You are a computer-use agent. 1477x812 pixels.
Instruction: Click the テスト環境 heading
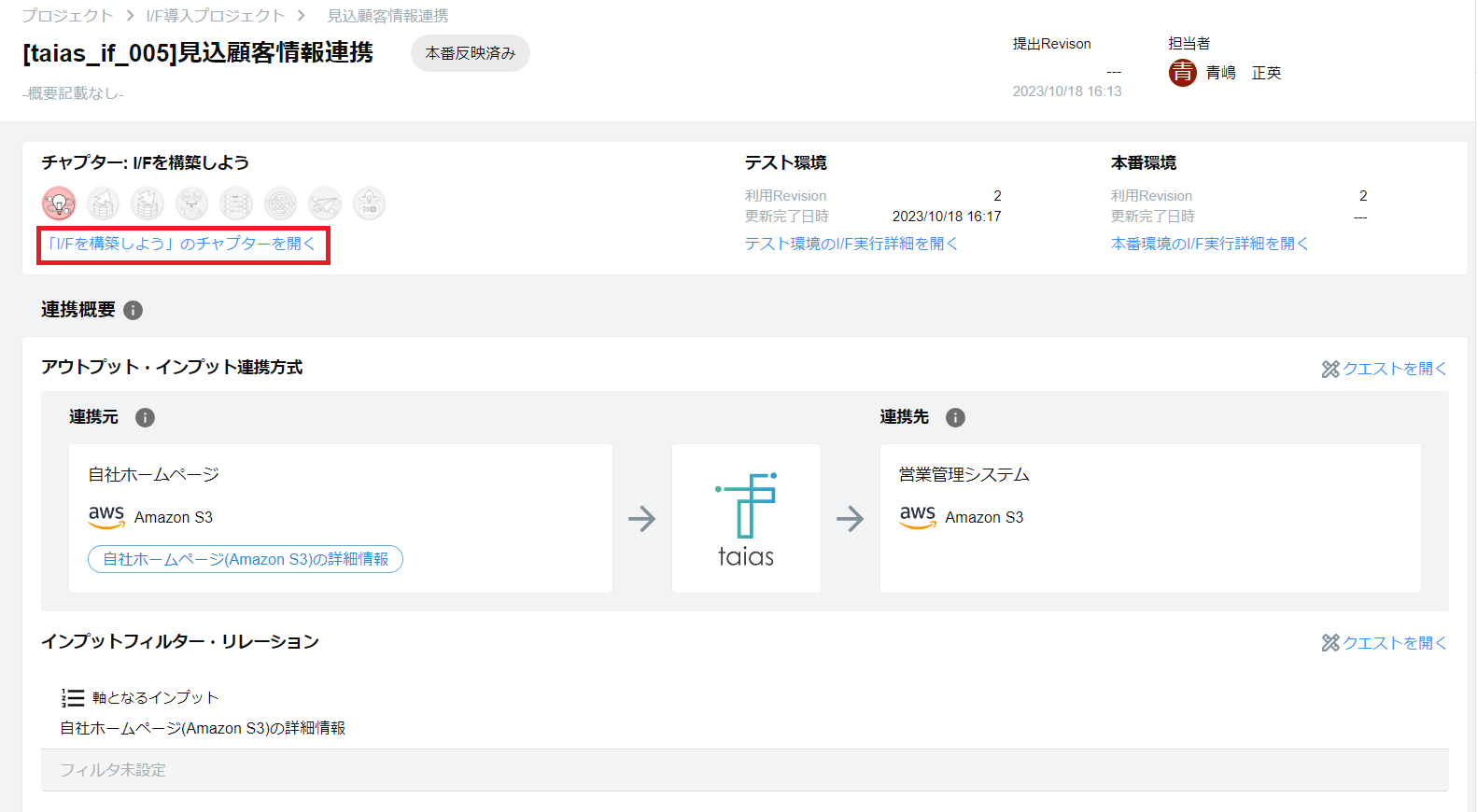point(785,162)
